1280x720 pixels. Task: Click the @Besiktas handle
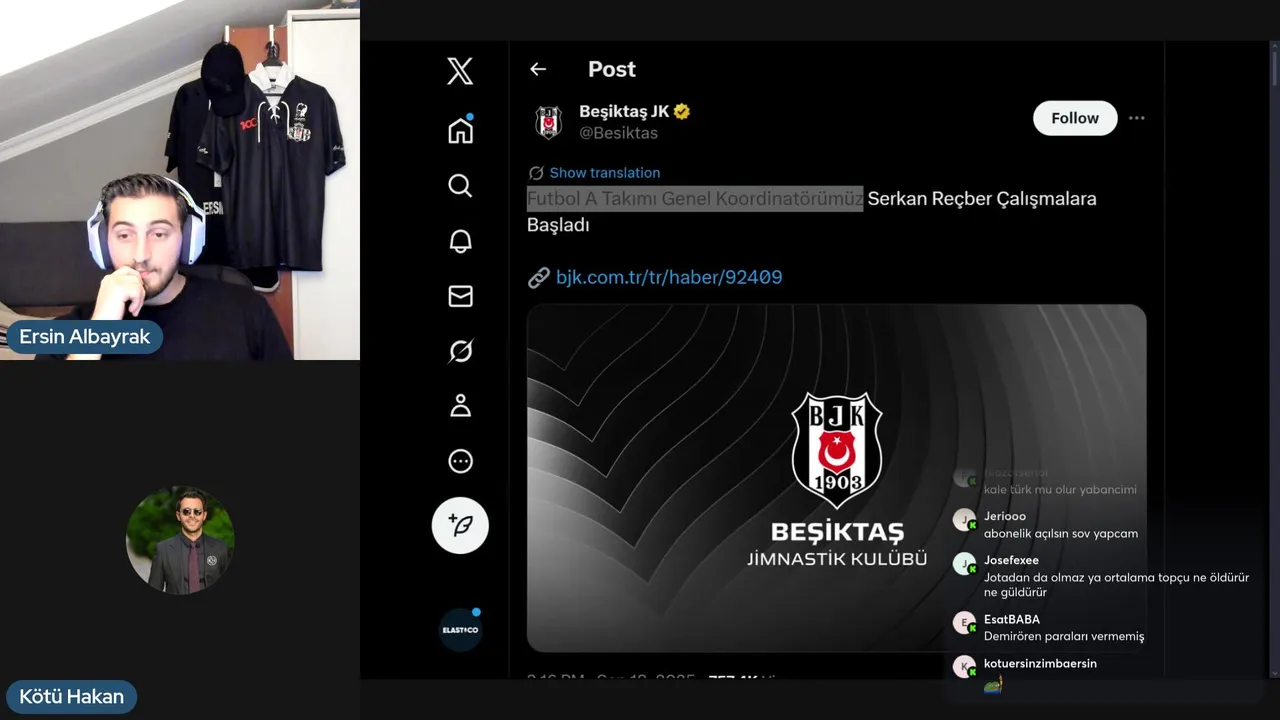[x=618, y=133]
